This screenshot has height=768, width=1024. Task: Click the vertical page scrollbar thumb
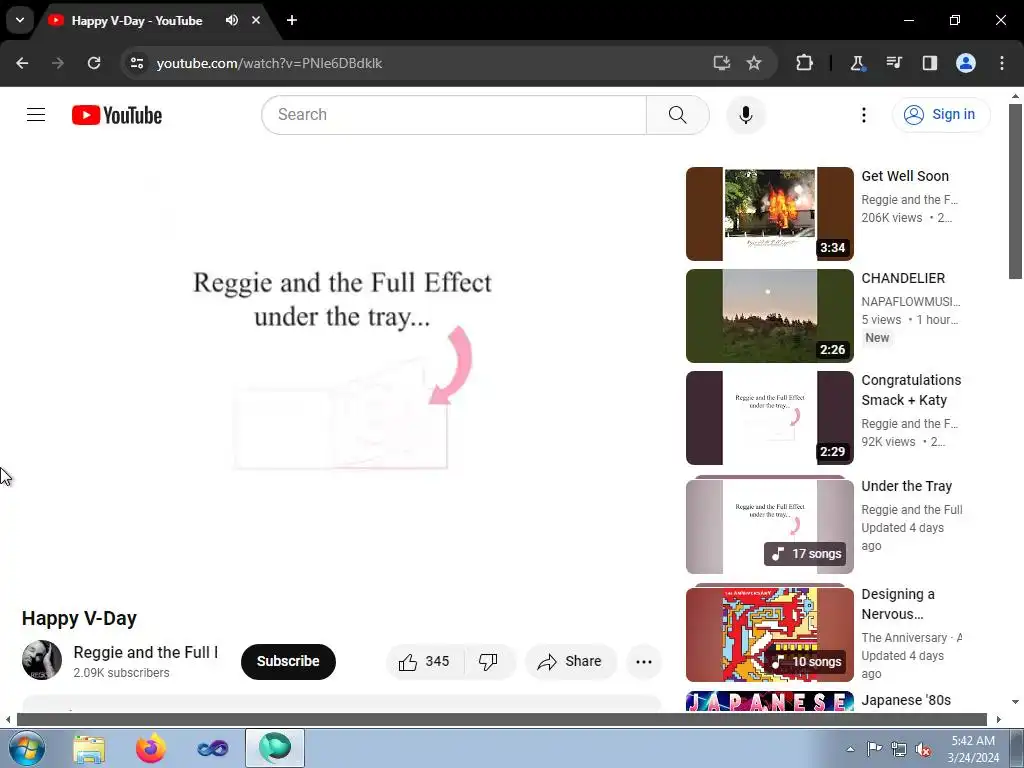click(1015, 191)
